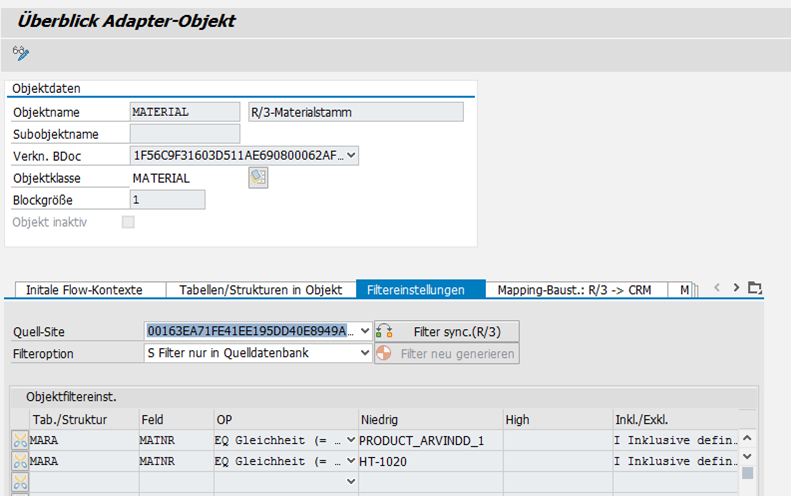The width and height of the screenshot is (792, 497).
Task: Click the Inkl./Exkl. column header
Action: pos(676,420)
